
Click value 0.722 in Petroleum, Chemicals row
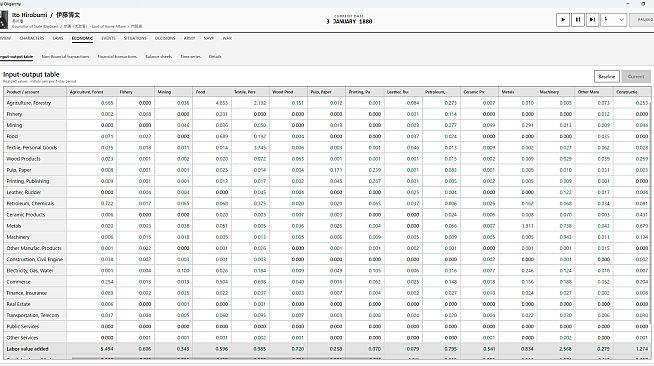[107, 203]
